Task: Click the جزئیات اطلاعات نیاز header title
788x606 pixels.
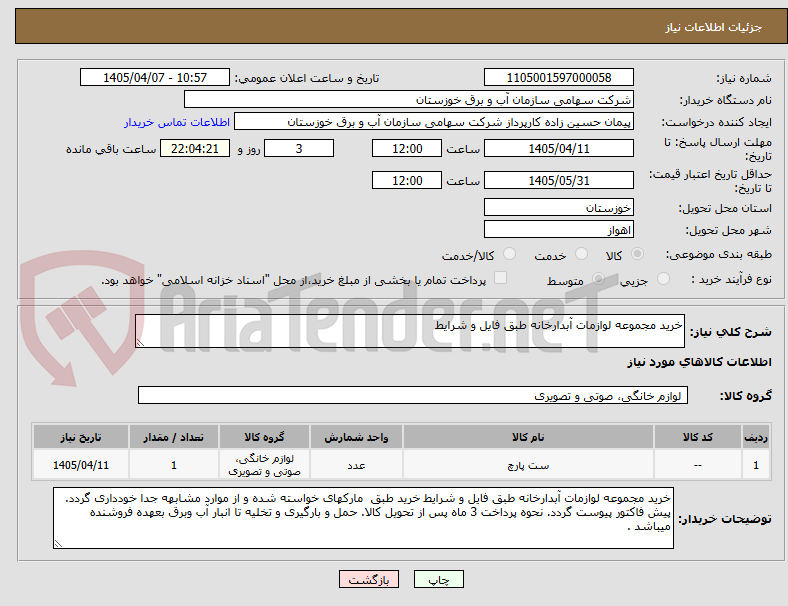Action: coord(714,27)
